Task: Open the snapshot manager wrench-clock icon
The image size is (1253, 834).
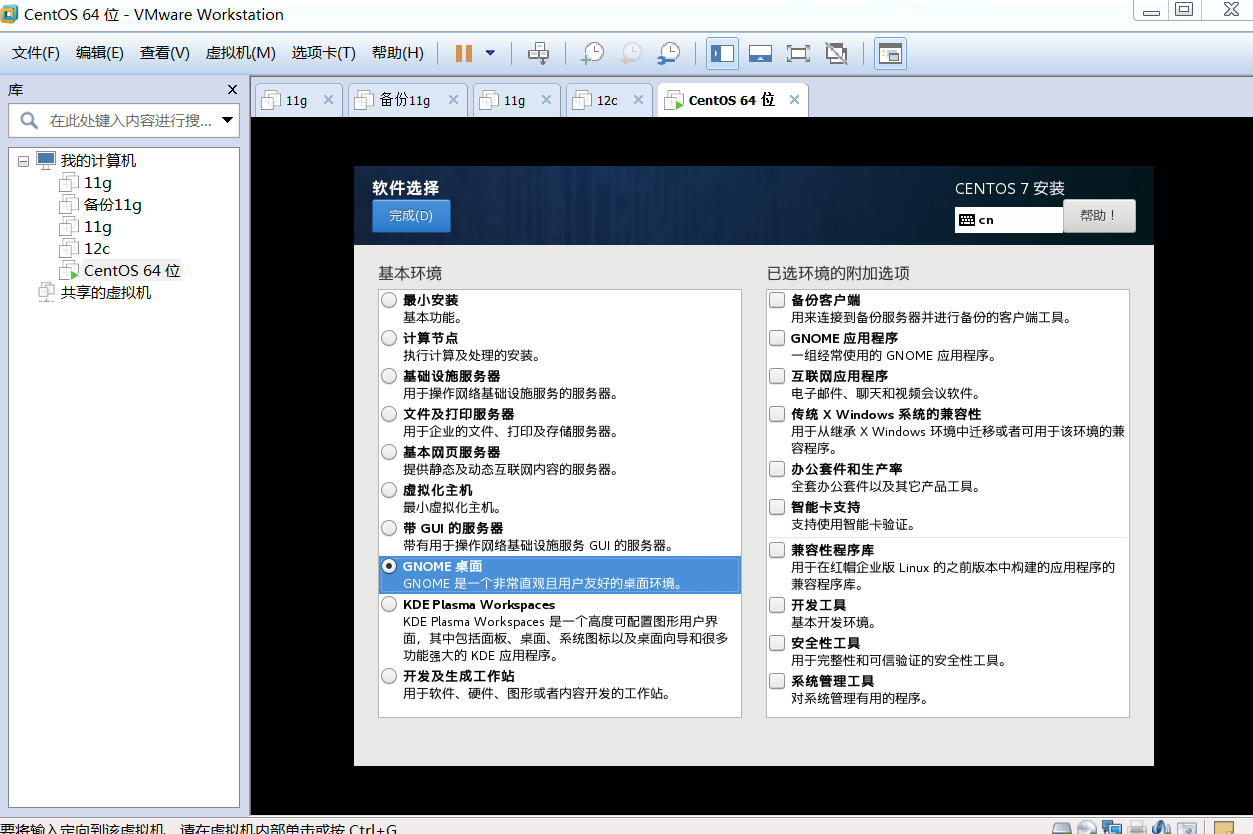Action: (x=669, y=53)
